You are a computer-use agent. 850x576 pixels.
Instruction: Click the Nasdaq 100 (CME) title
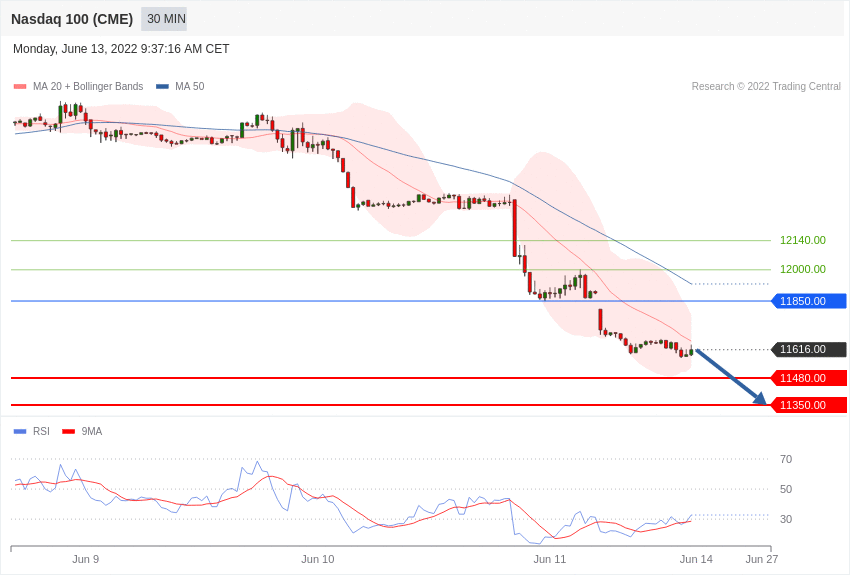[x=72, y=19]
